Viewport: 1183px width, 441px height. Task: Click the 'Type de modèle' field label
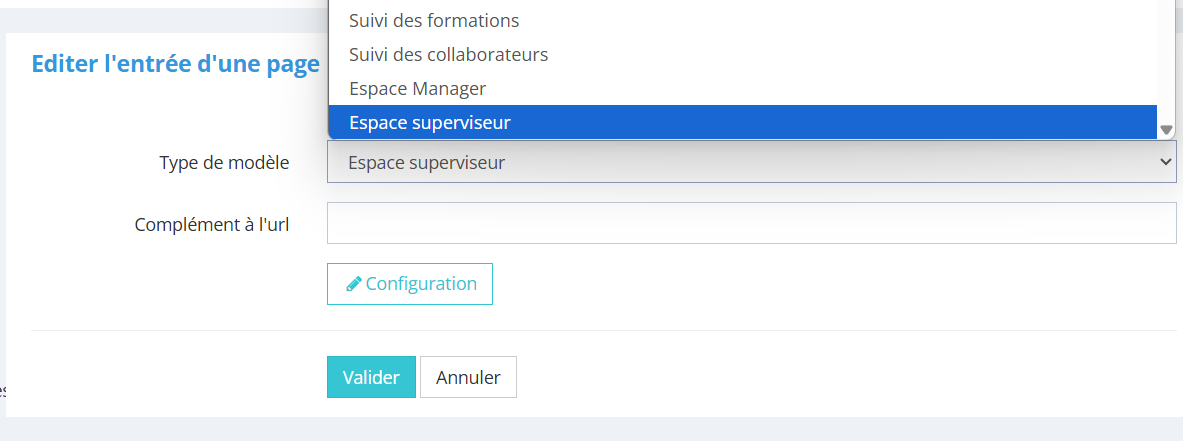(224, 162)
